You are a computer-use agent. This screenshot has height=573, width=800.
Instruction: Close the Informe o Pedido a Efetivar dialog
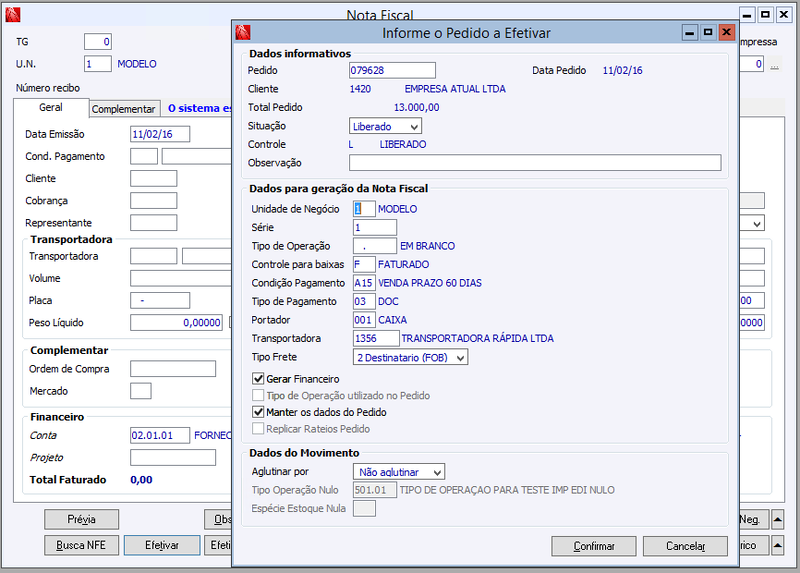coord(727,33)
